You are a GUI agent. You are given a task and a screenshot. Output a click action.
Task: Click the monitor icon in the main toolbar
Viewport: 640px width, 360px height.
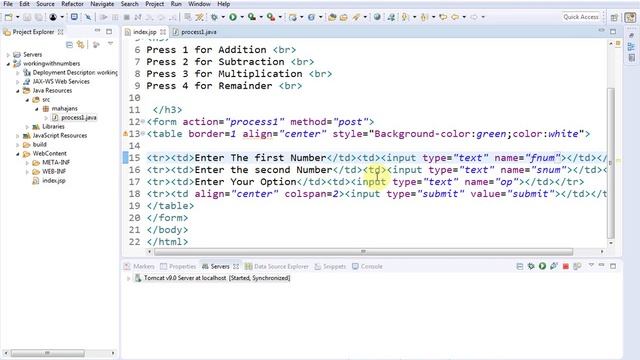(74, 17)
